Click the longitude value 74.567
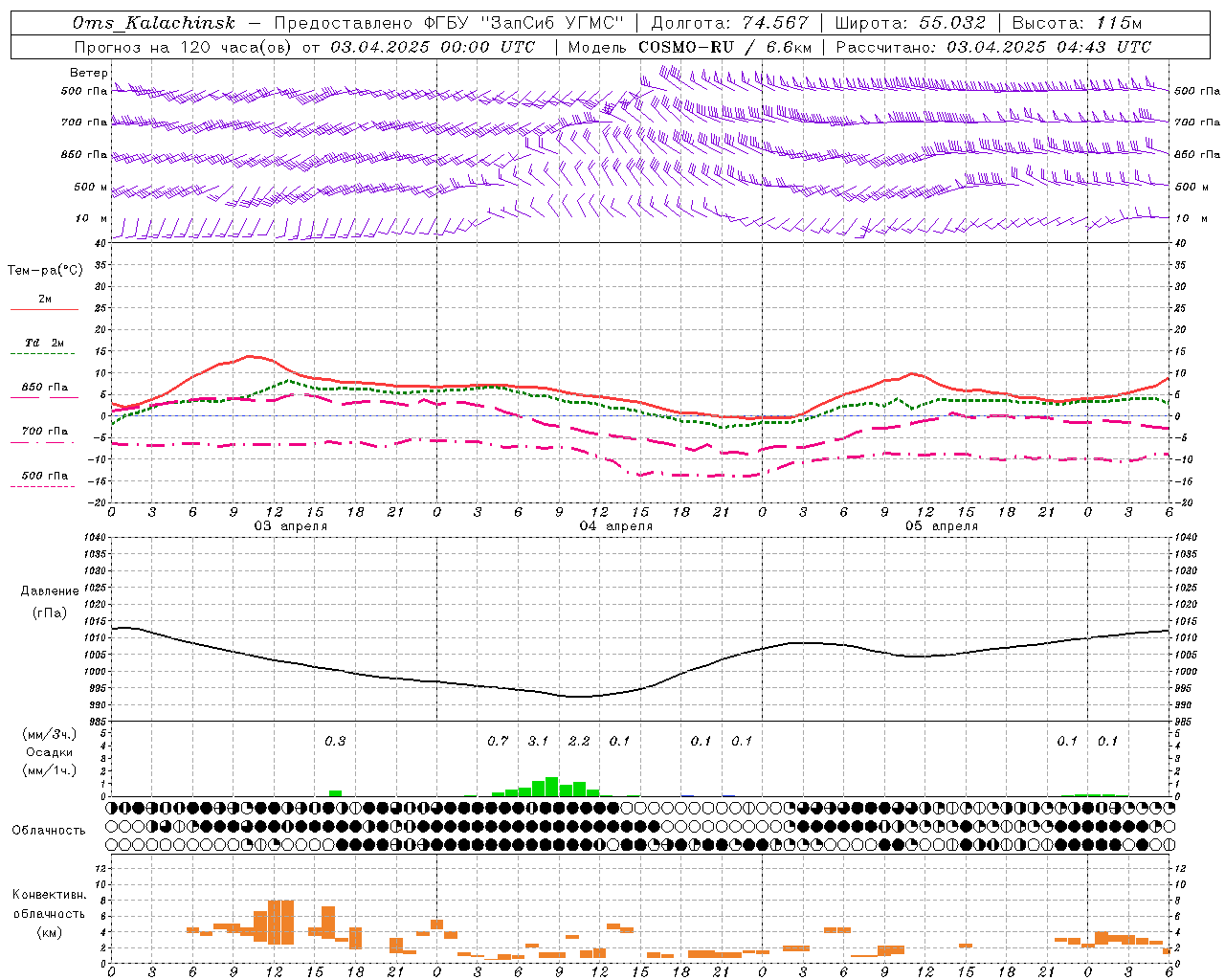This screenshot has width=1225, height=980. 775,23
